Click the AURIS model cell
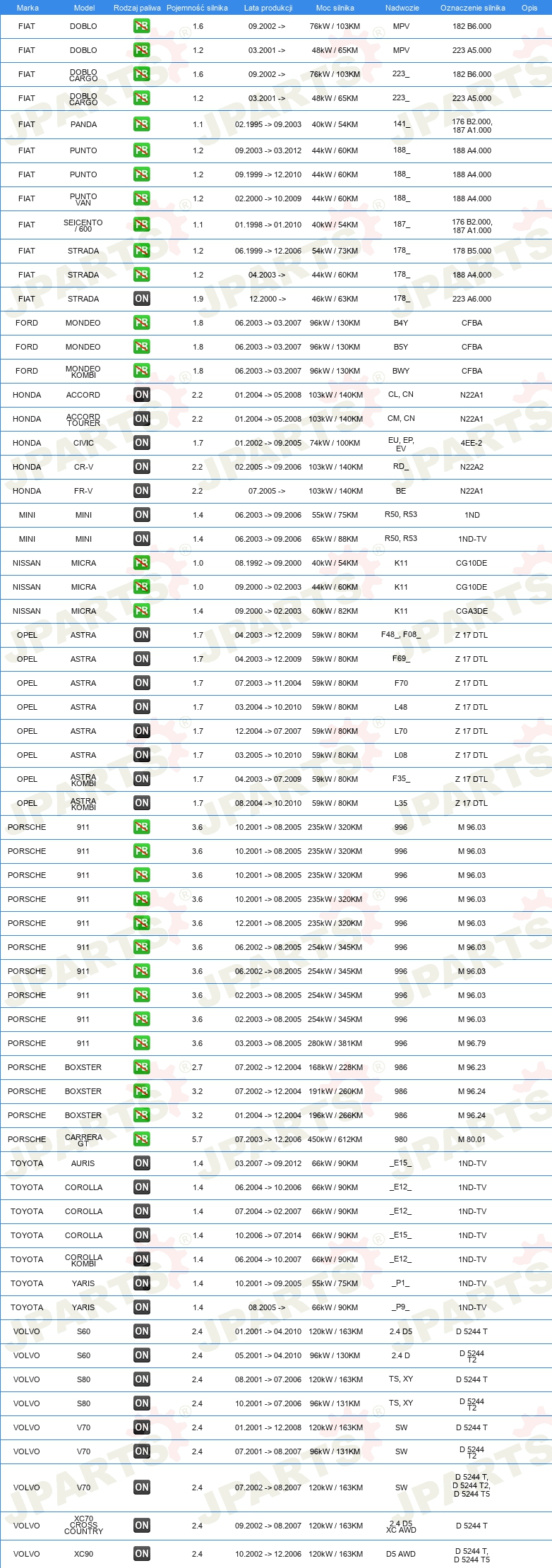 [83, 1163]
